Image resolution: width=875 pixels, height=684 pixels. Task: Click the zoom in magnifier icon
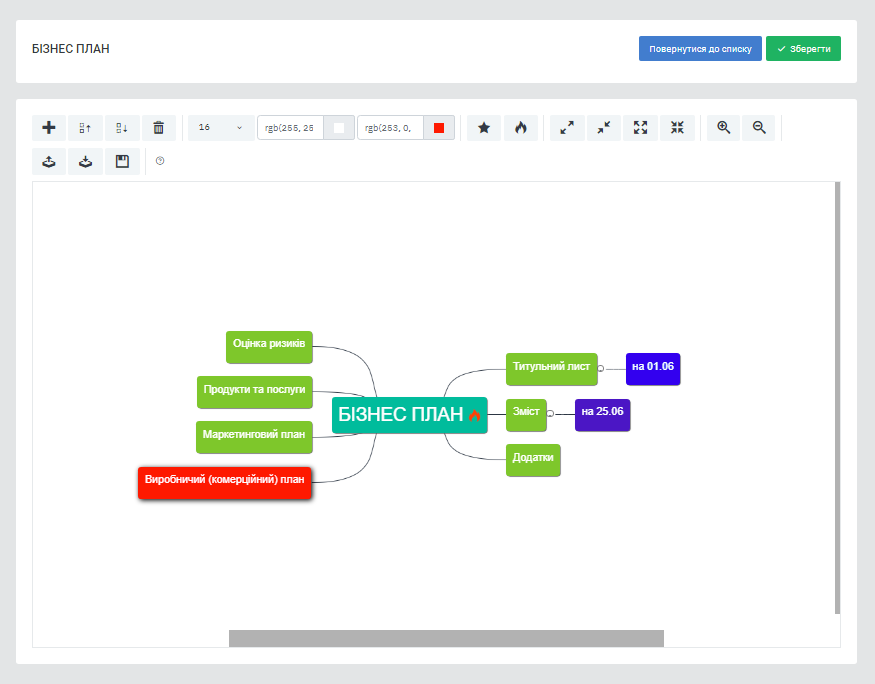[x=724, y=128]
